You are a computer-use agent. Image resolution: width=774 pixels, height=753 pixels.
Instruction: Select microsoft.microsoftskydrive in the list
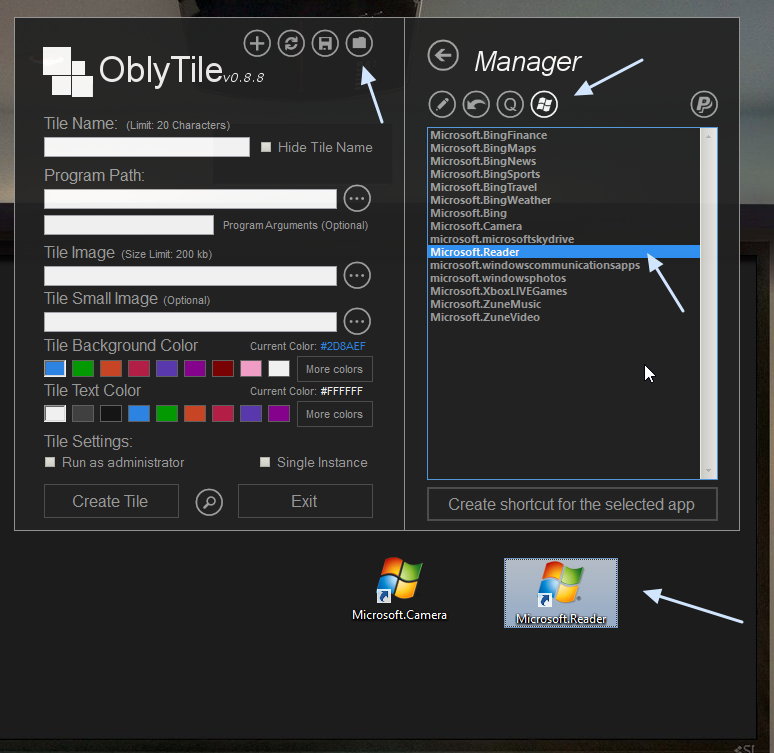(x=564, y=239)
